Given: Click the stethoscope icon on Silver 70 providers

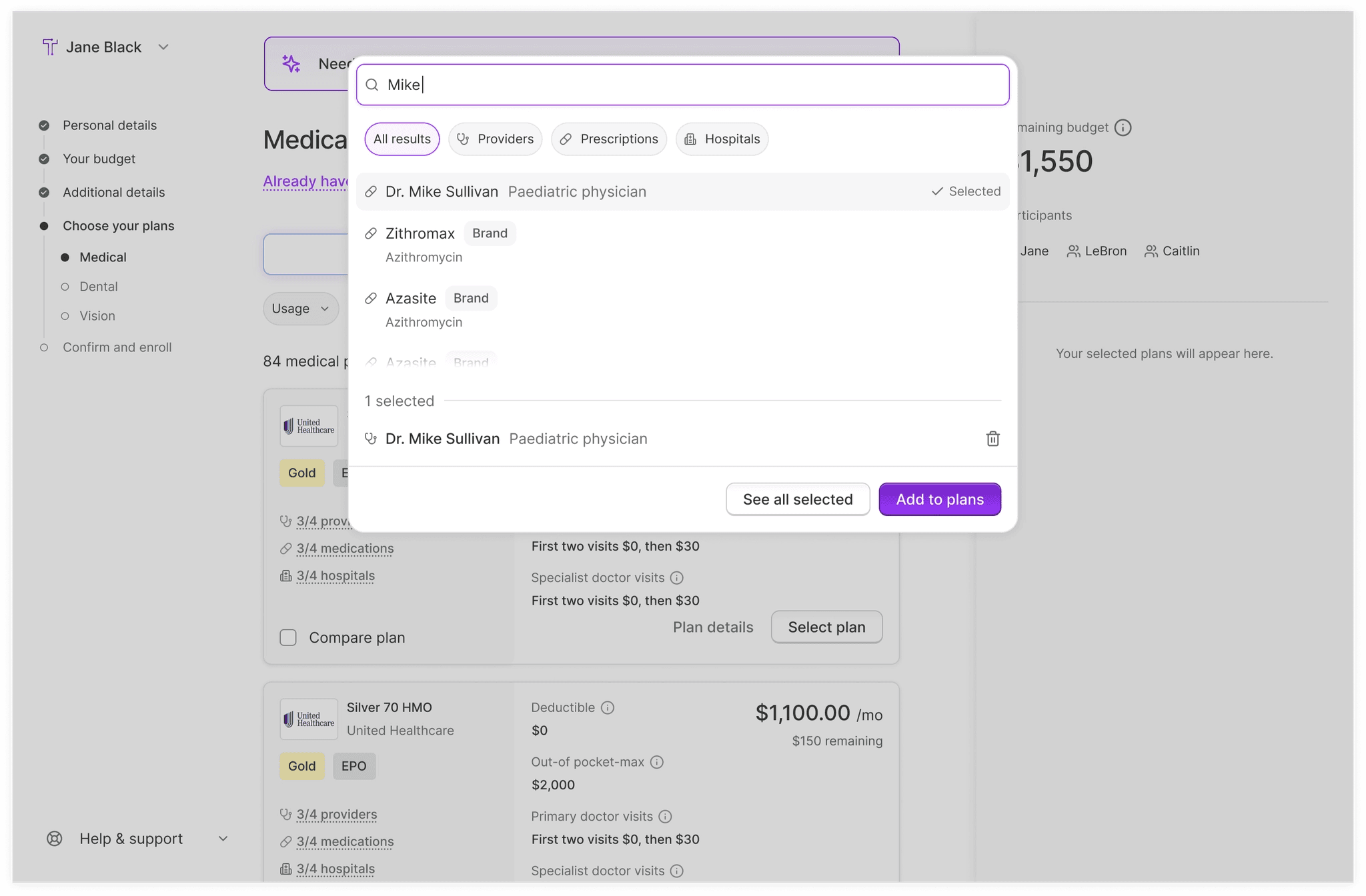Looking at the screenshot, I should (285, 815).
